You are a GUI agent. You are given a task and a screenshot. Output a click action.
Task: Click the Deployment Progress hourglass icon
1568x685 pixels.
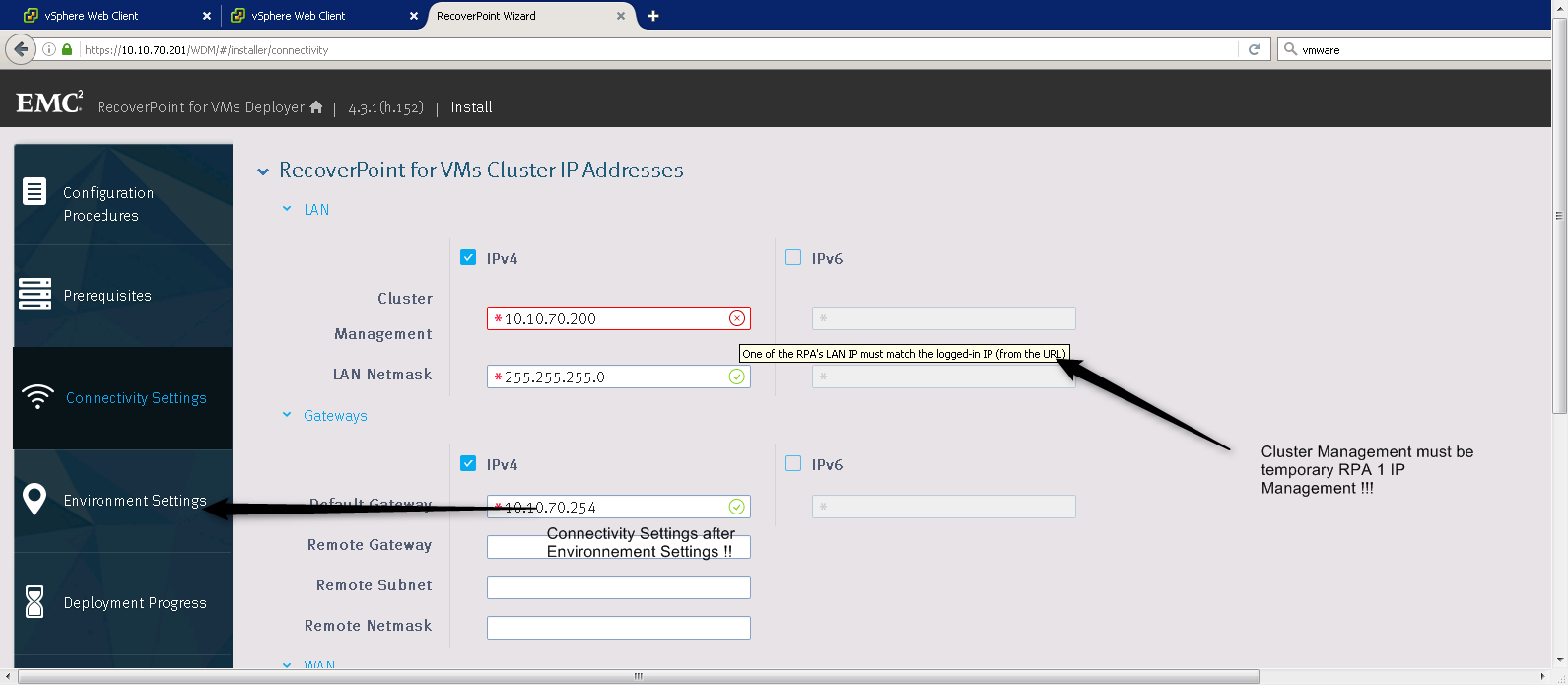pyautogui.click(x=34, y=601)
